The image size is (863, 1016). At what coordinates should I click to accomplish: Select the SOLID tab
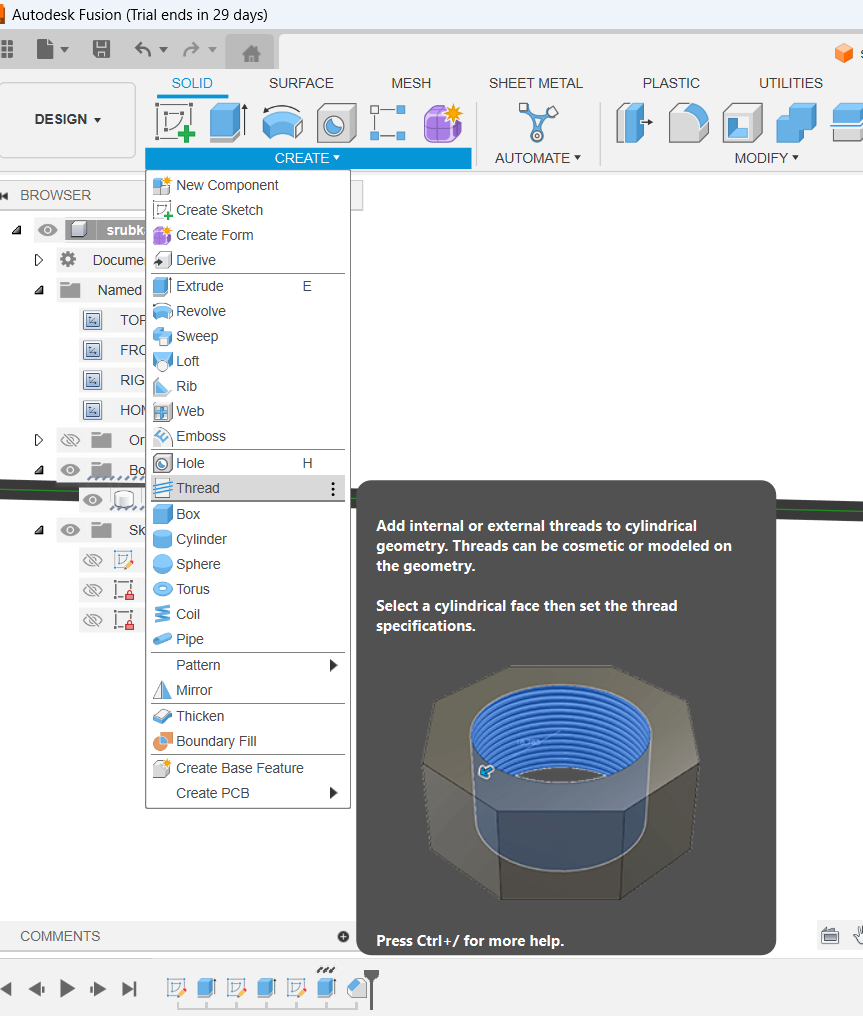coord(192,84)
